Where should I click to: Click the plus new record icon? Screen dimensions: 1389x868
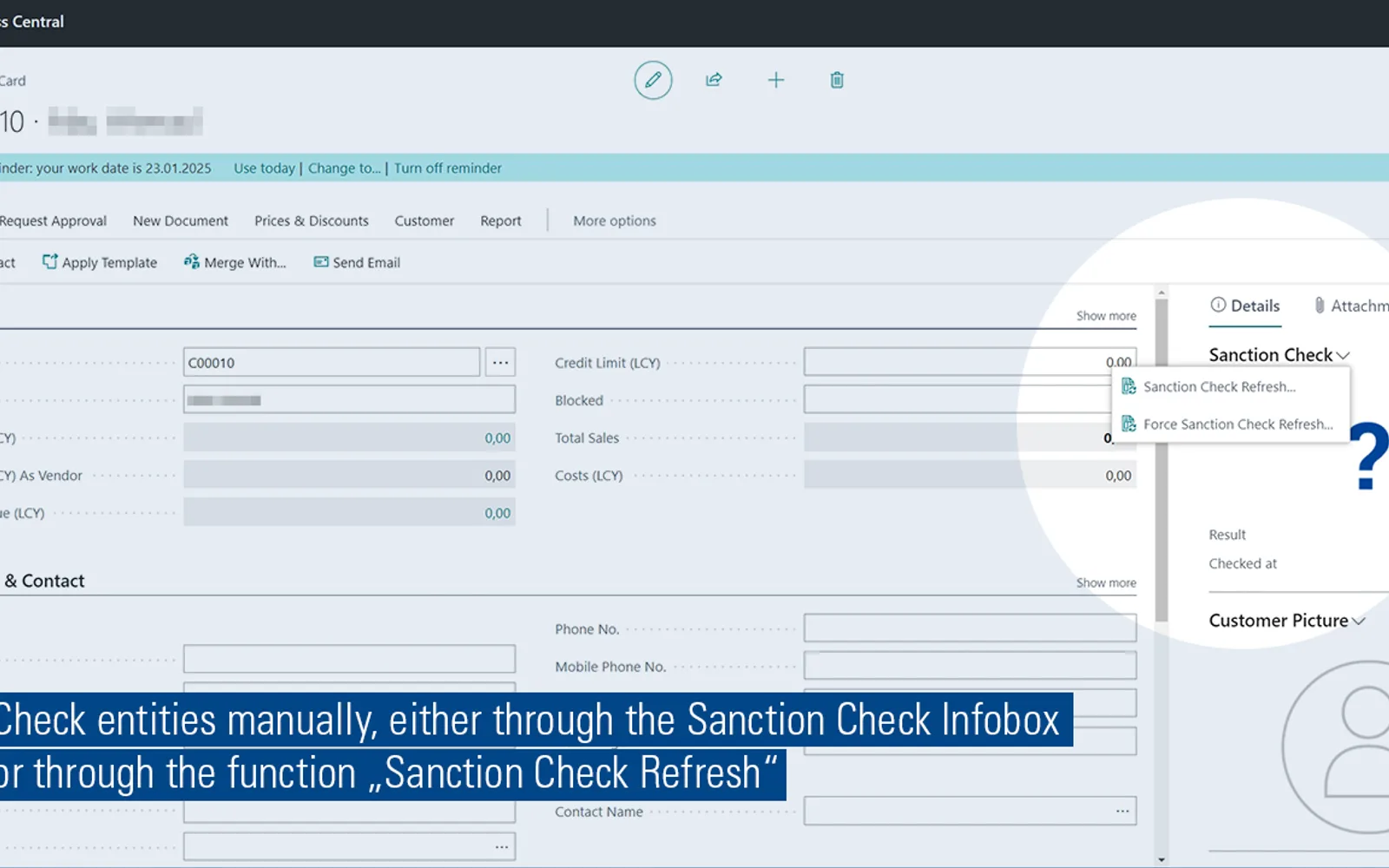pos(776,80)
